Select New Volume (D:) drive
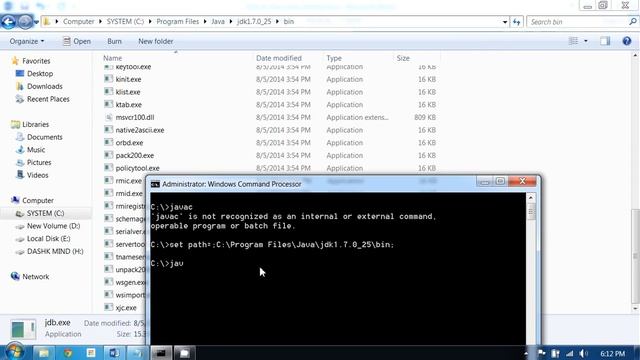Image resolution: width=640 pixels, height=360 pixels. pyautogui.click(x=53, y=226)
